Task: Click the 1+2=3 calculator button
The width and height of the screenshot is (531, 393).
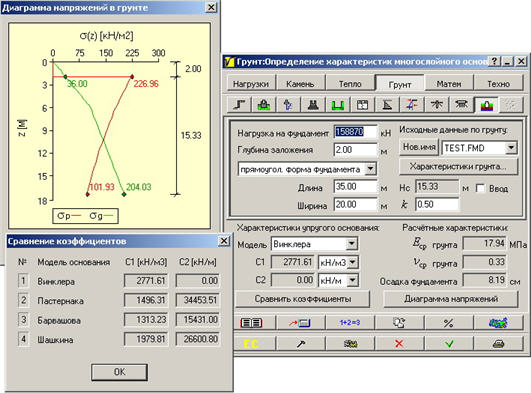Action: point(350,323)
